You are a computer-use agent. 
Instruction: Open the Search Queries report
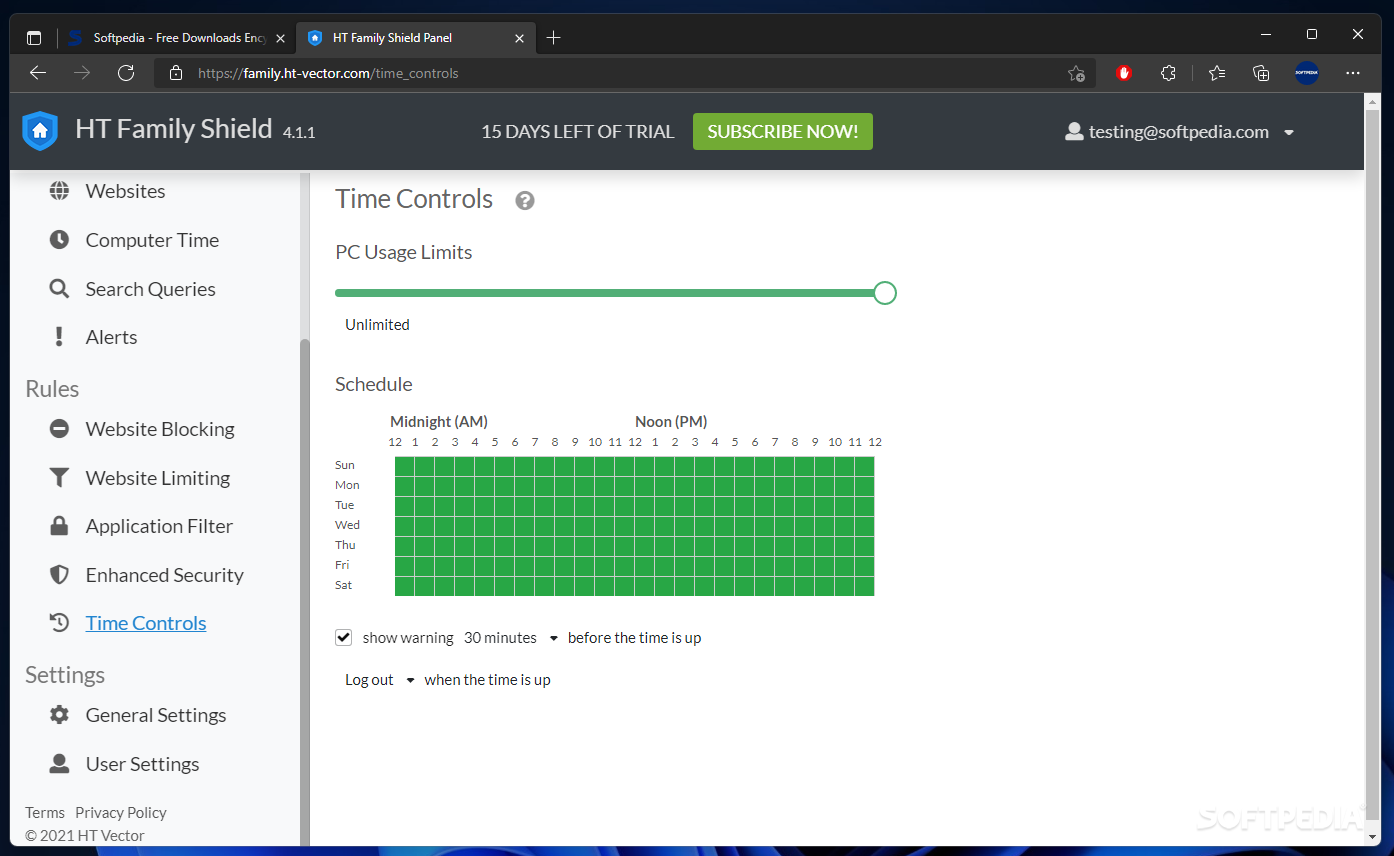click(x=150, y=289)
